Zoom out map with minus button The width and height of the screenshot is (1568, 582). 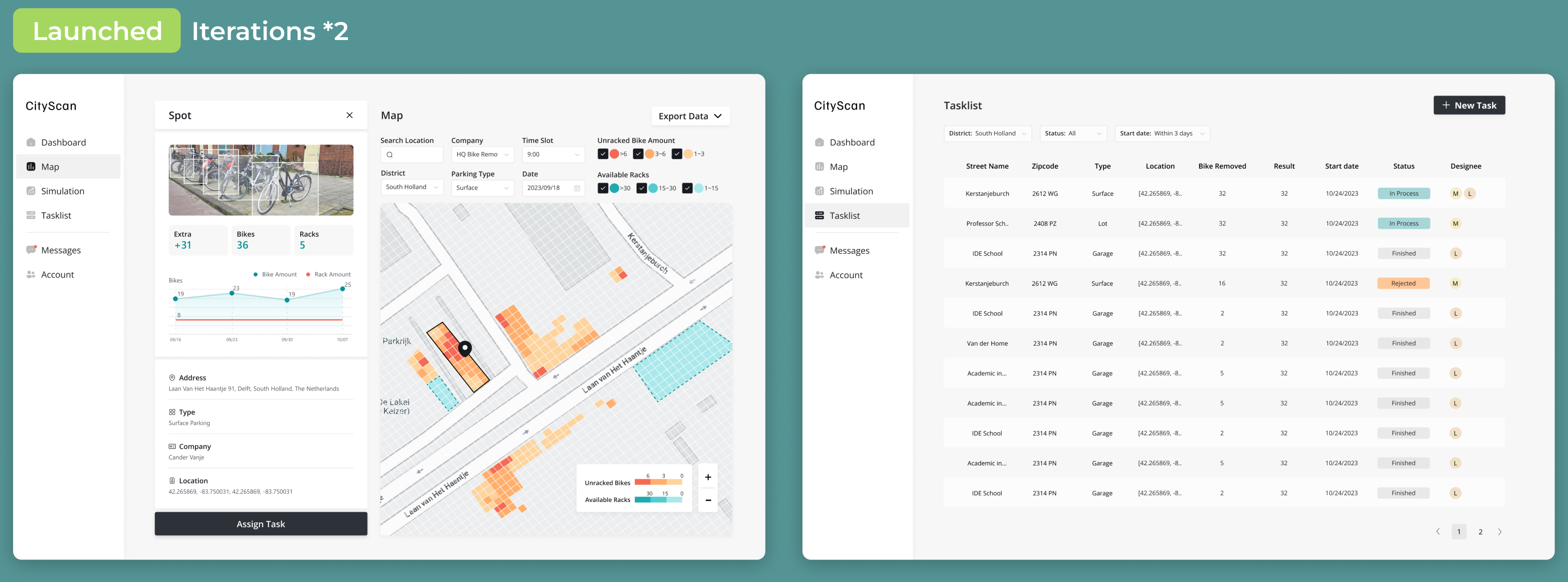pyautogui.click(x=708, y=500)
